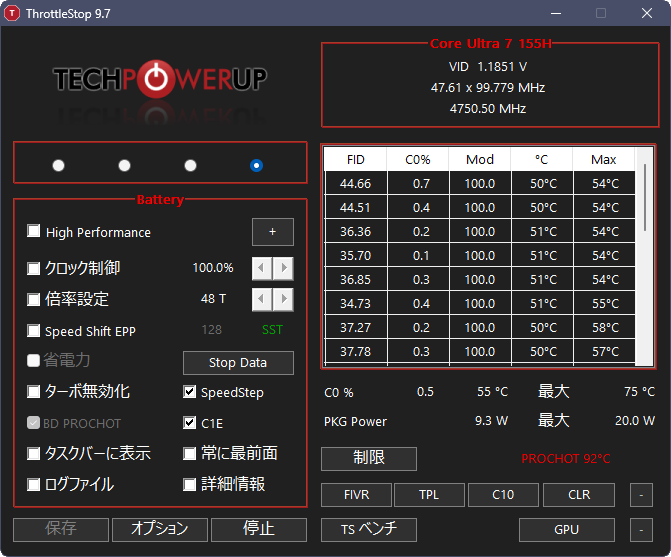Screen dimensions: 671x557
Task: Click the Speed Shift EPP value 128
Action: pyautogui.click(x=212, y=330)
